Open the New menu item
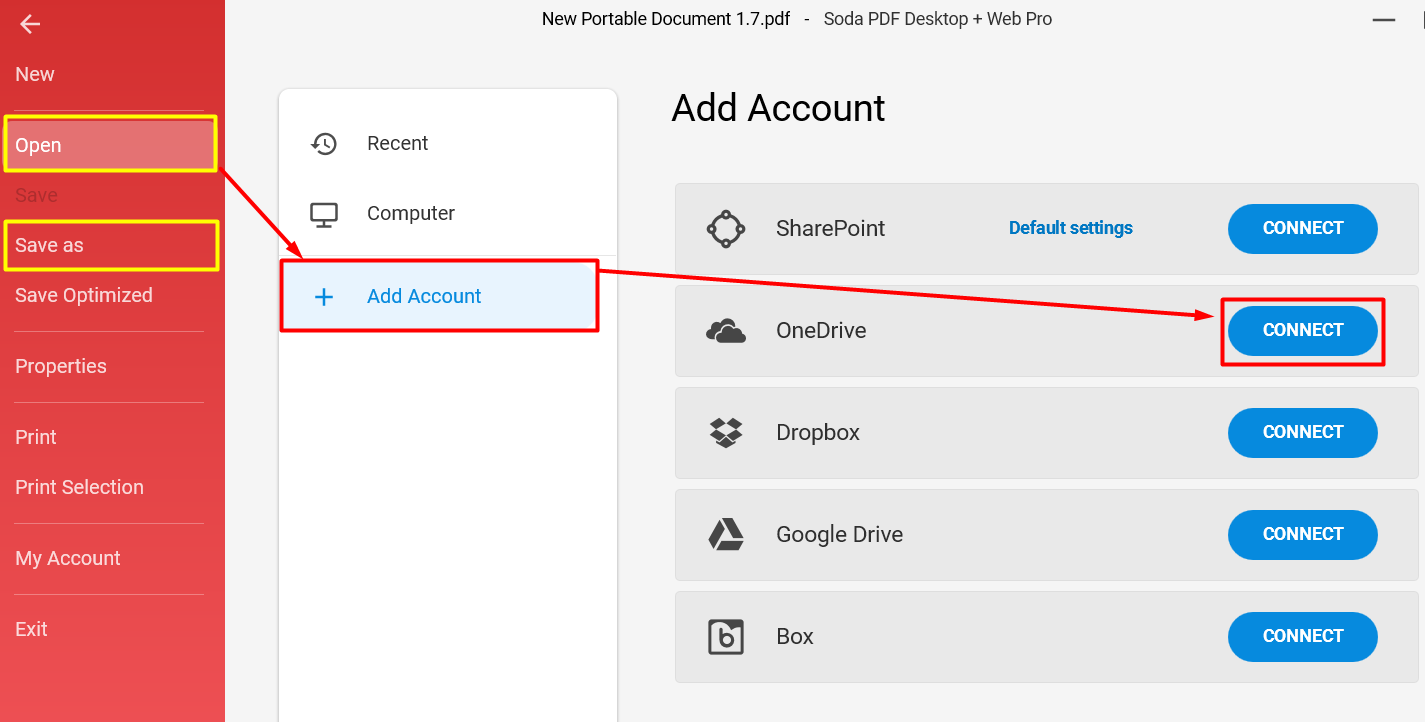 pos(35,74)
